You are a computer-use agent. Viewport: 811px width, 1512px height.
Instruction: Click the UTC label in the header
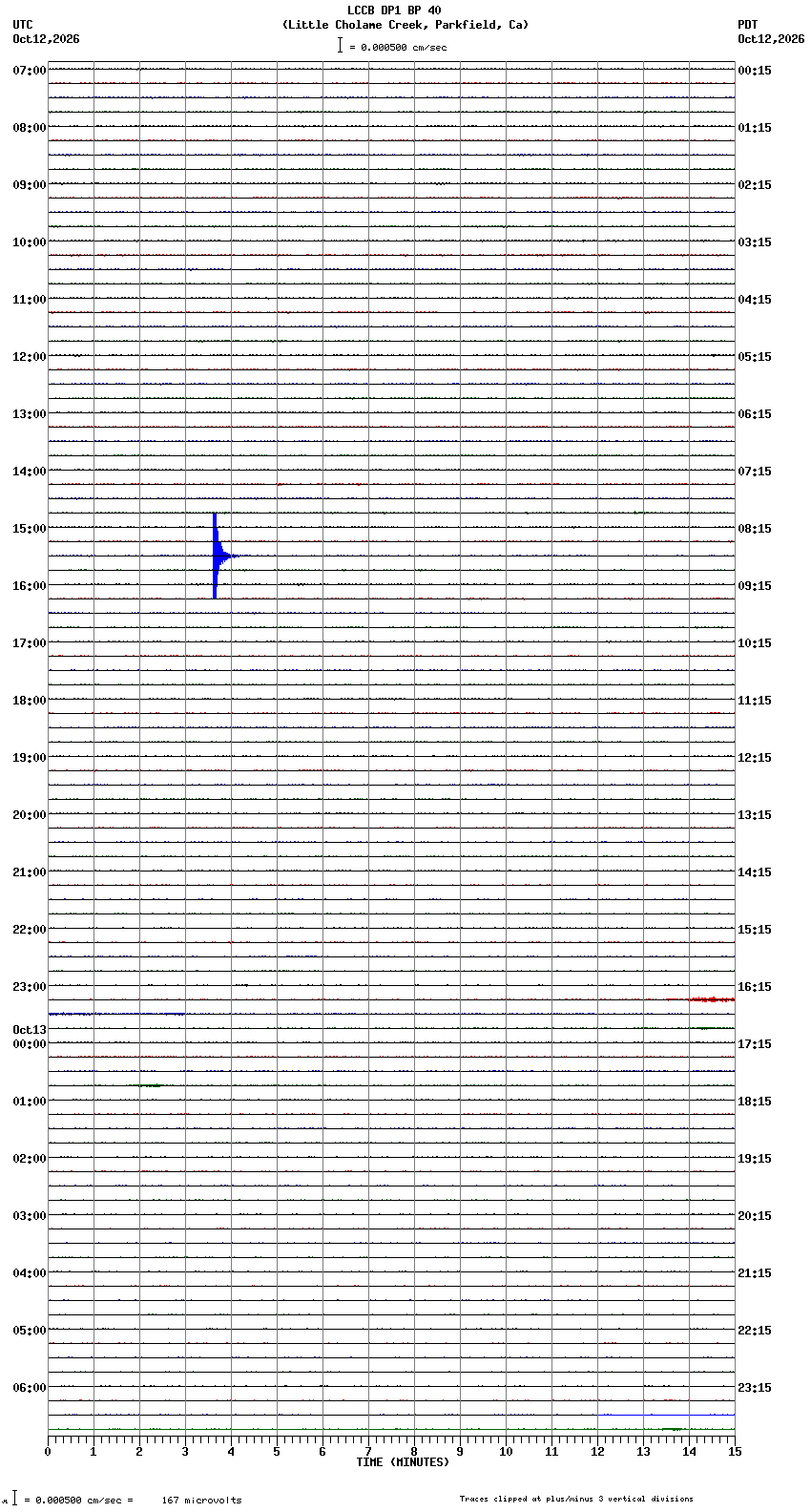click(23, 25)
